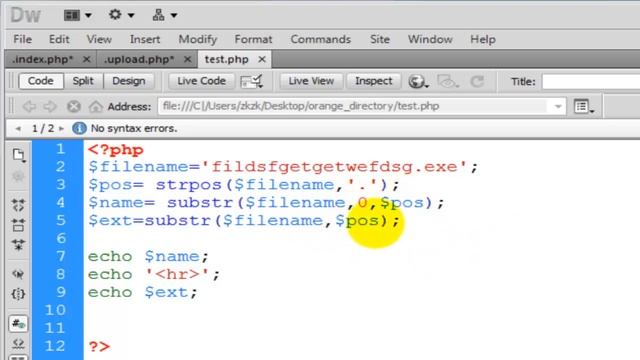Close the .upload.php tab
The width and height of the screenshot is (640, 360).
pos(187,60)
